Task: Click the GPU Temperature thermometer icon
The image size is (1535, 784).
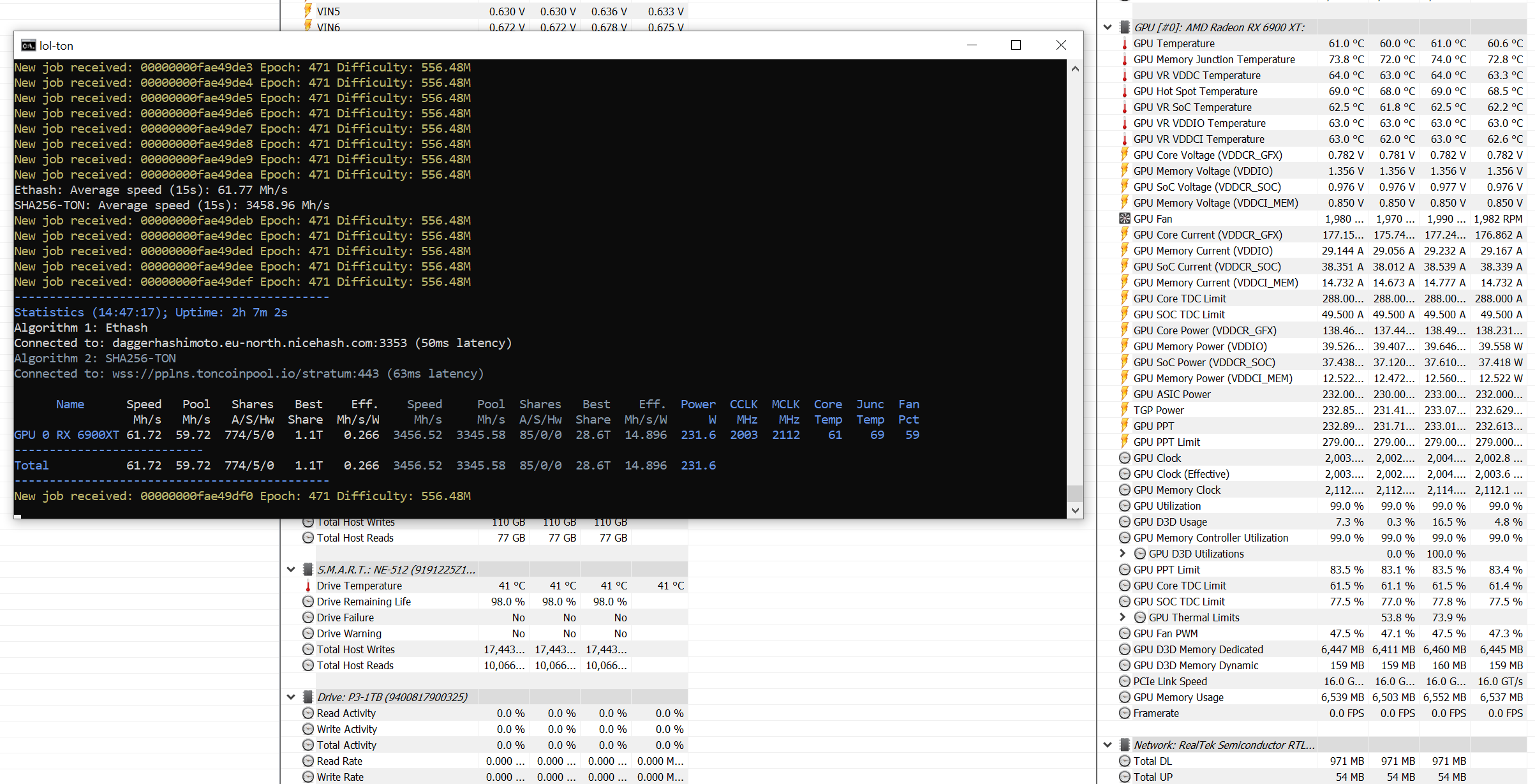Action: (x=1125, y=43)
